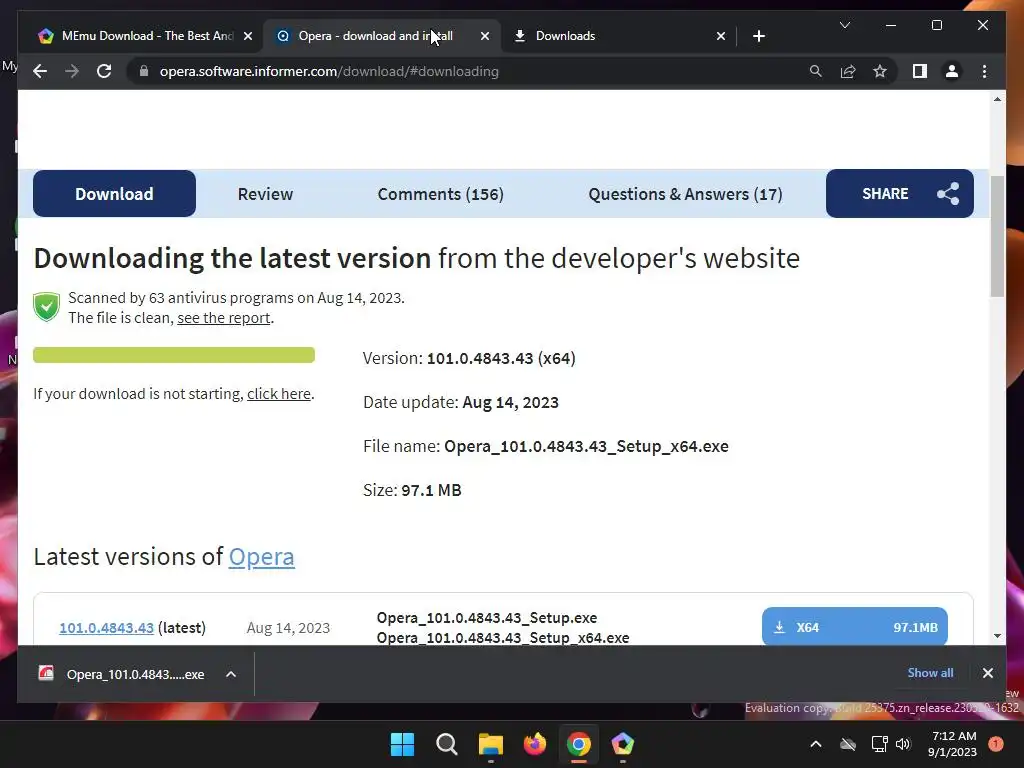The height and width of the screenshot is (768, 1024).
Task: Open the antivirus 'see the report' link
Action: tap(223, 318)
